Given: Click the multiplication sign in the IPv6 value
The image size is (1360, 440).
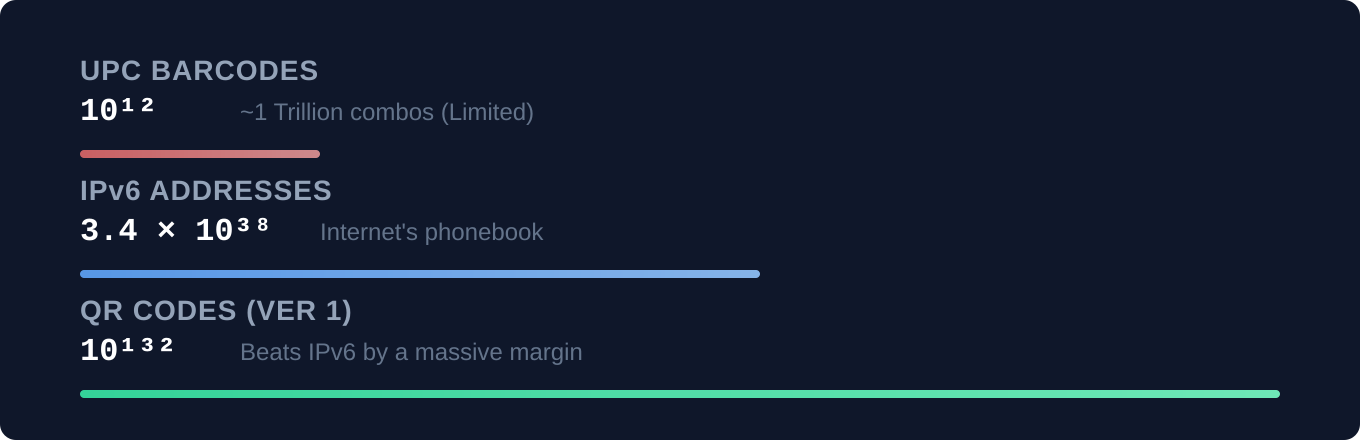Looking at the screenshot, I should 166,231.
